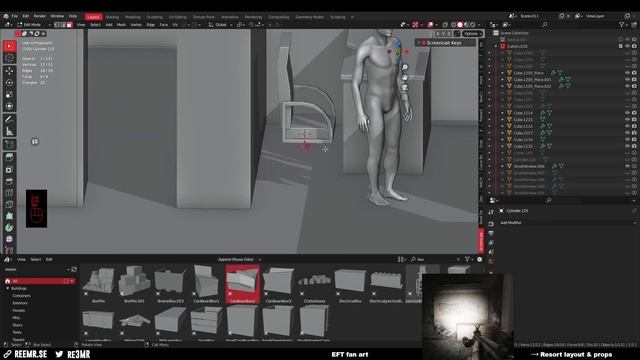Screen dimensions: 640x360
Task: Disable rendering for Cube.1215 camera icon
Action: pos(634,120)
